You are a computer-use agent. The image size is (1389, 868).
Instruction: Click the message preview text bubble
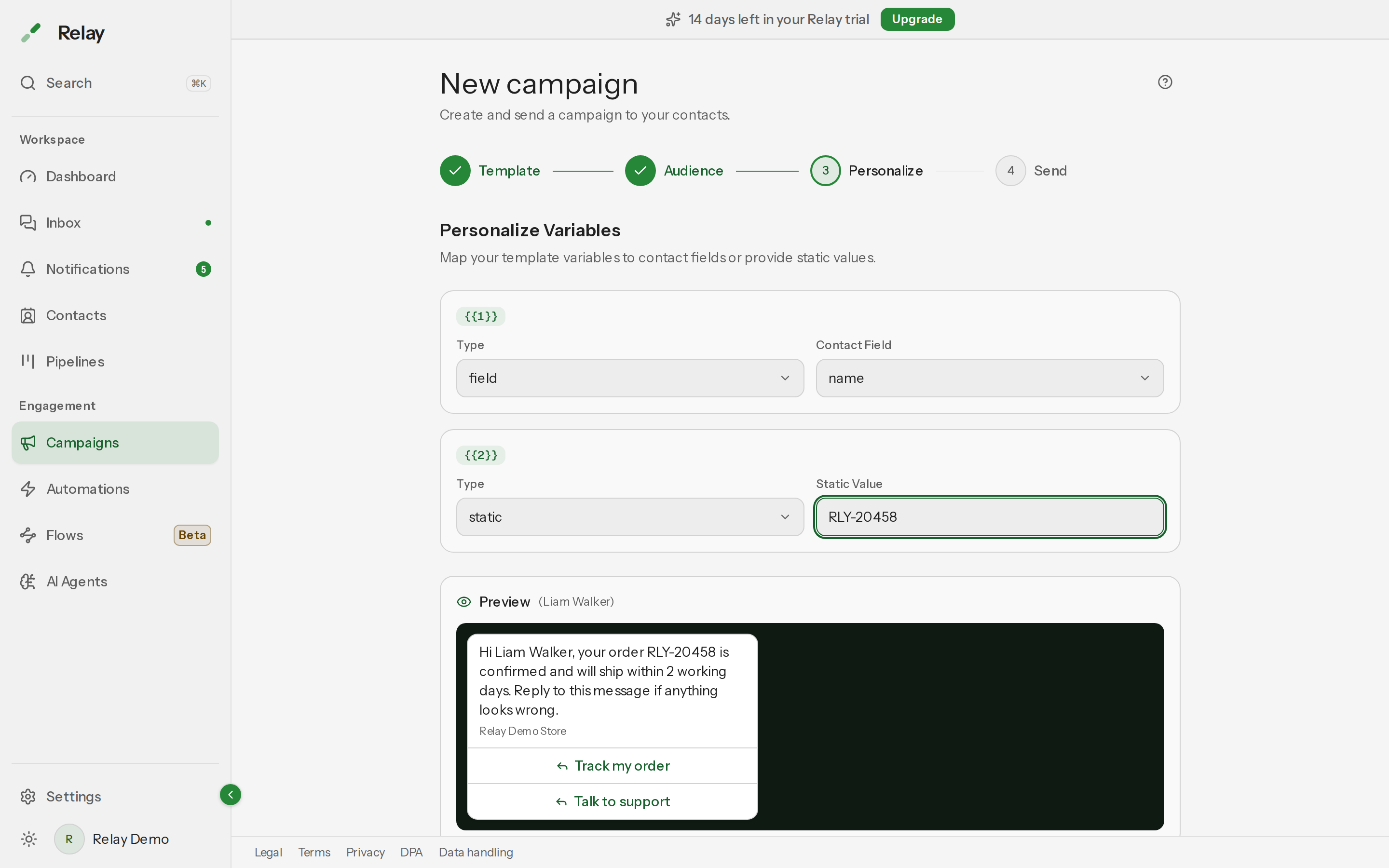613,691
